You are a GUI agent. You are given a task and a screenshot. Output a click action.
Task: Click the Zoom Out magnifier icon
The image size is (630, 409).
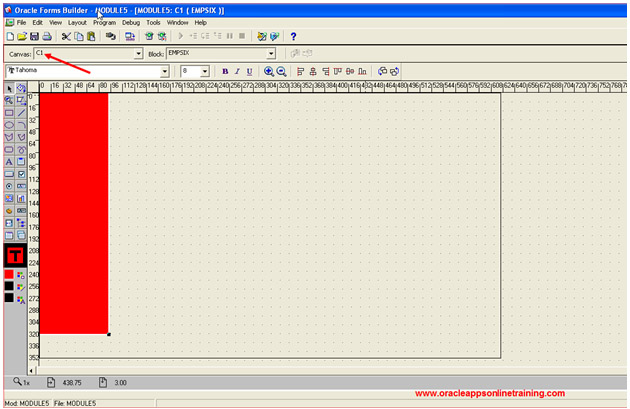[x=281, y=72]
